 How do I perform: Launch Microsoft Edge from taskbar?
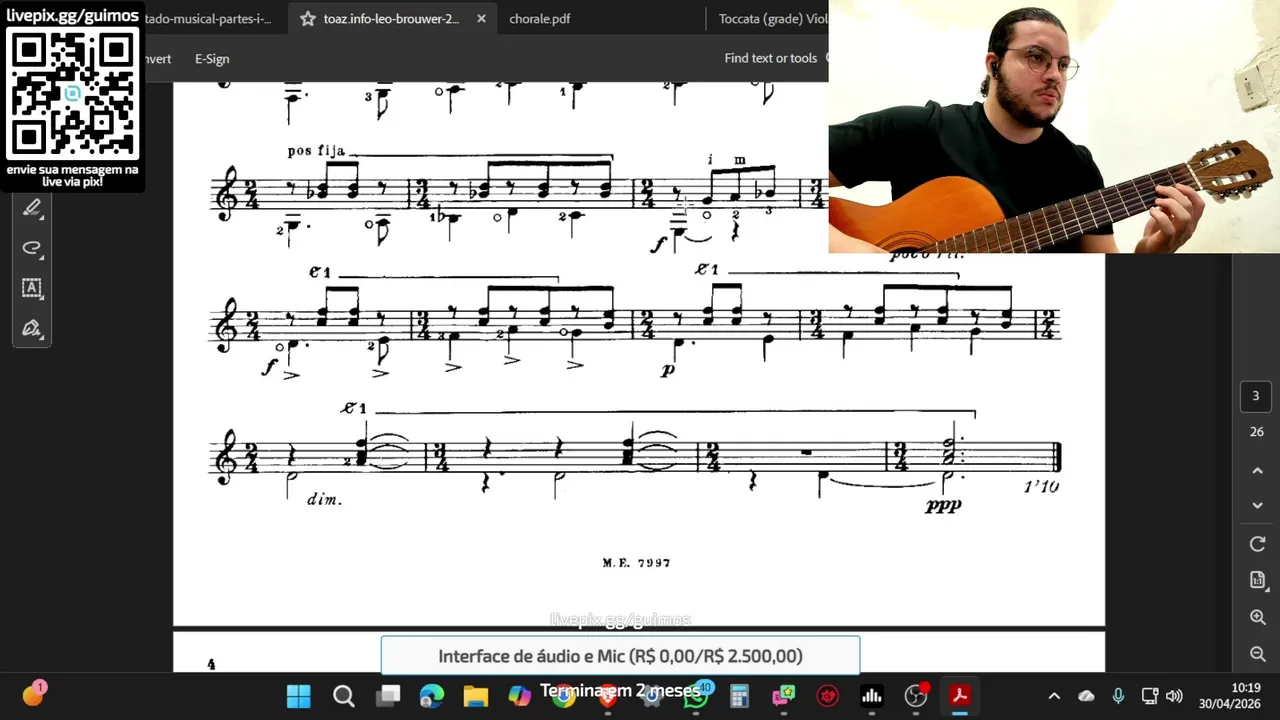coord(432,696)
